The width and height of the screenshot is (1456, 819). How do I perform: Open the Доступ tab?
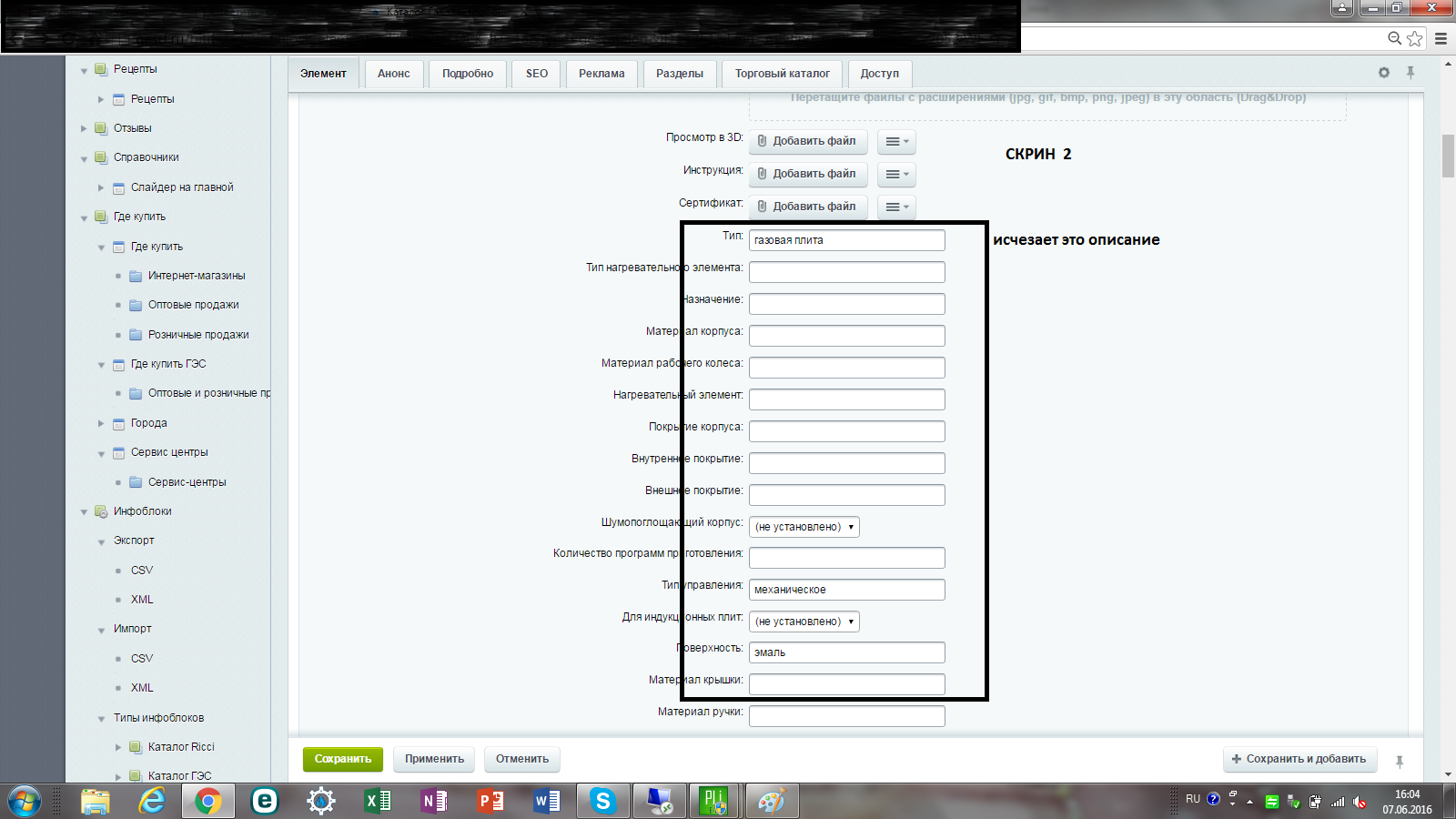879,74
